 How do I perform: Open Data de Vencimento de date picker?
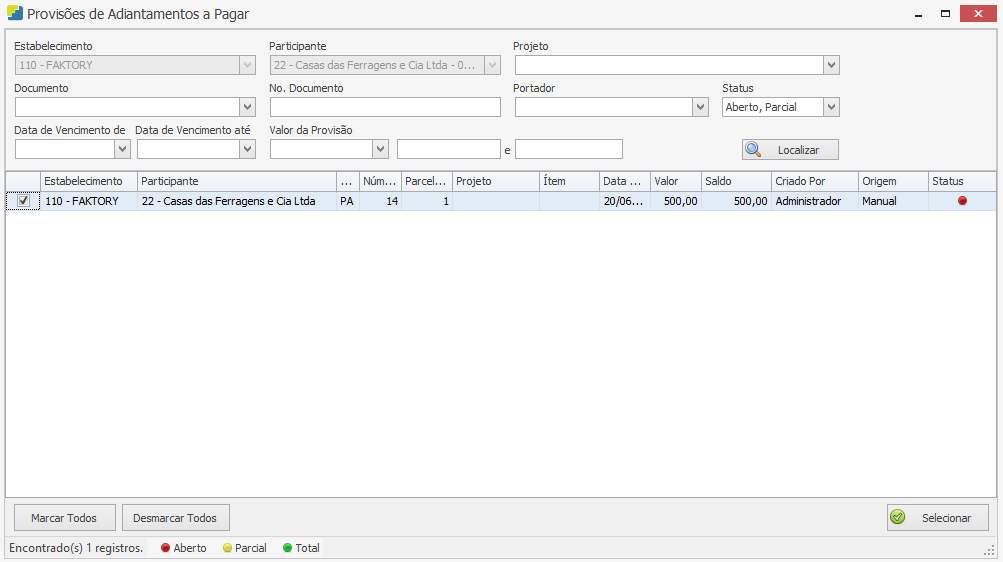(122, 149)
